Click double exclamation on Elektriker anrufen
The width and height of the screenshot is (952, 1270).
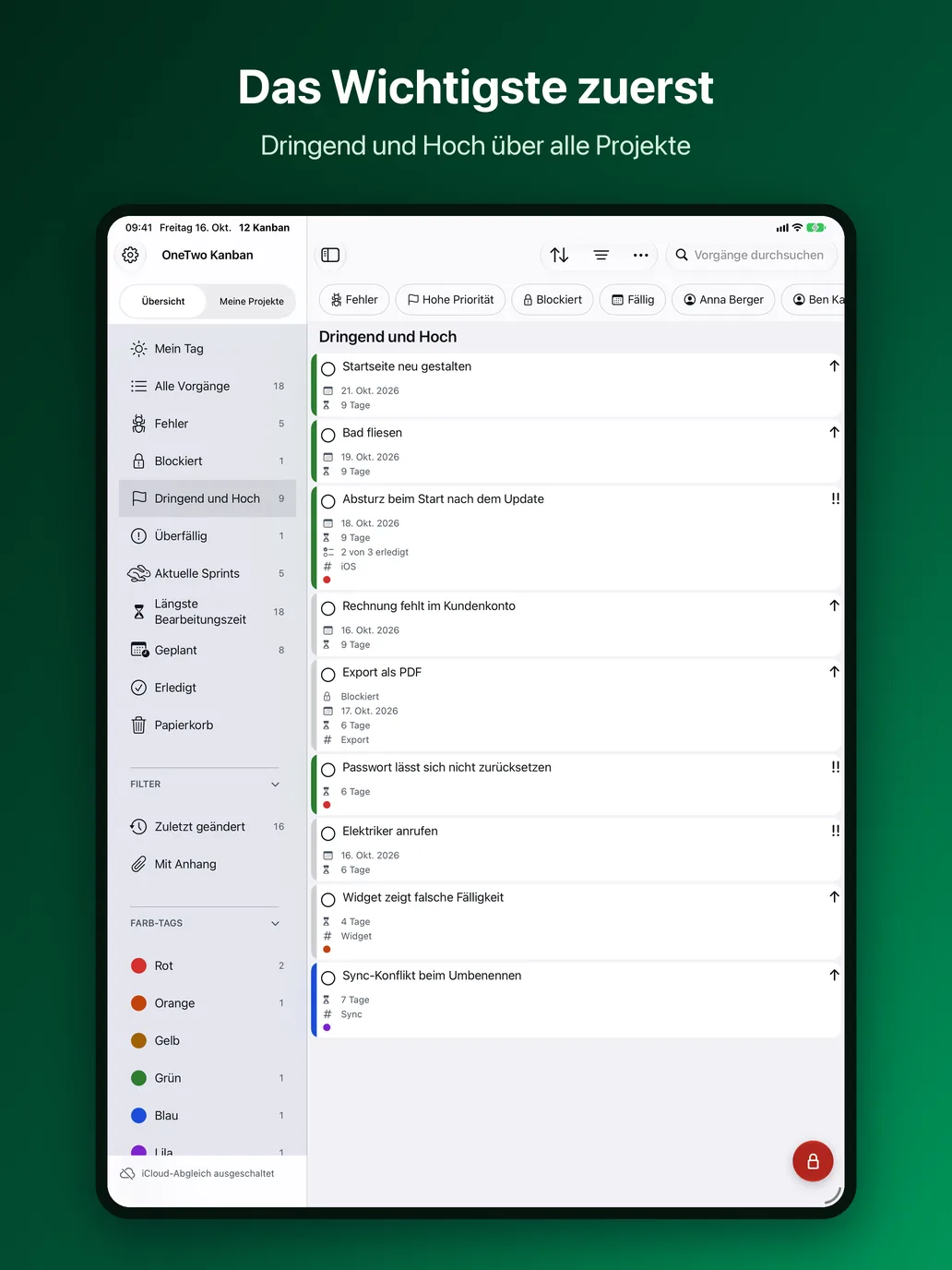tap(835, 831)
